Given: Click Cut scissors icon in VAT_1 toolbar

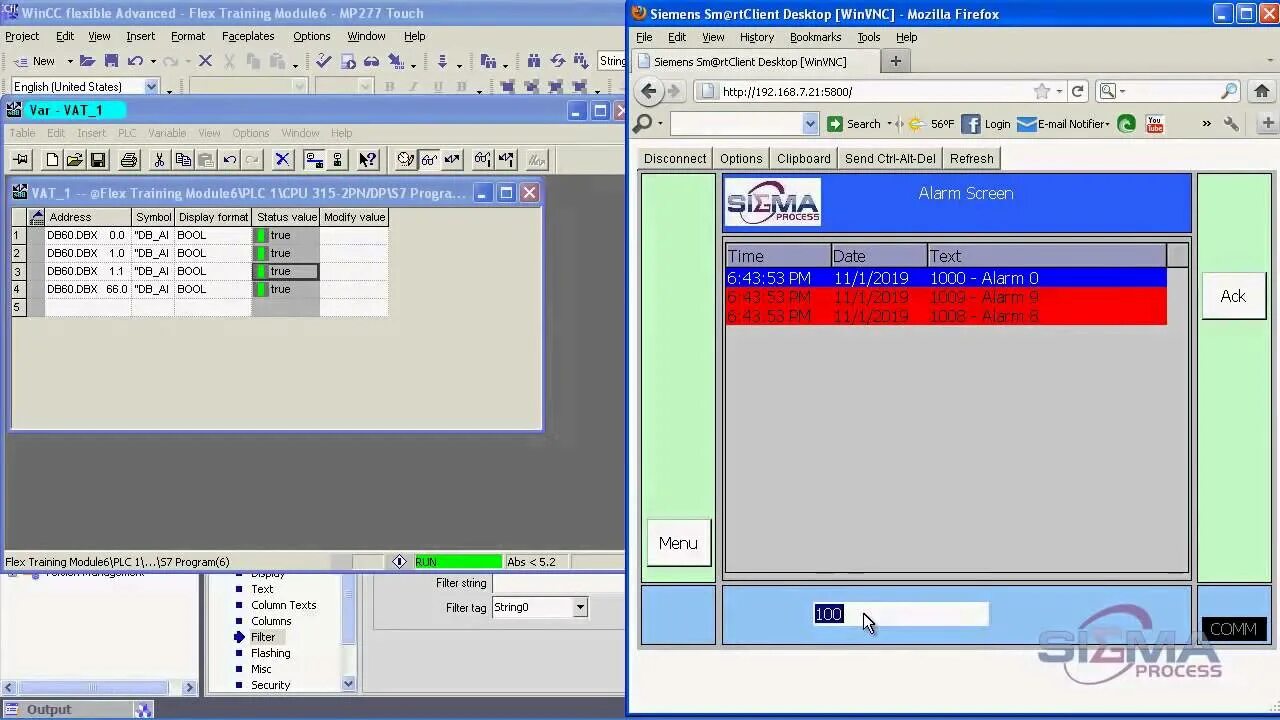Looking at the screenshot, I should click(x=159, y=160).
